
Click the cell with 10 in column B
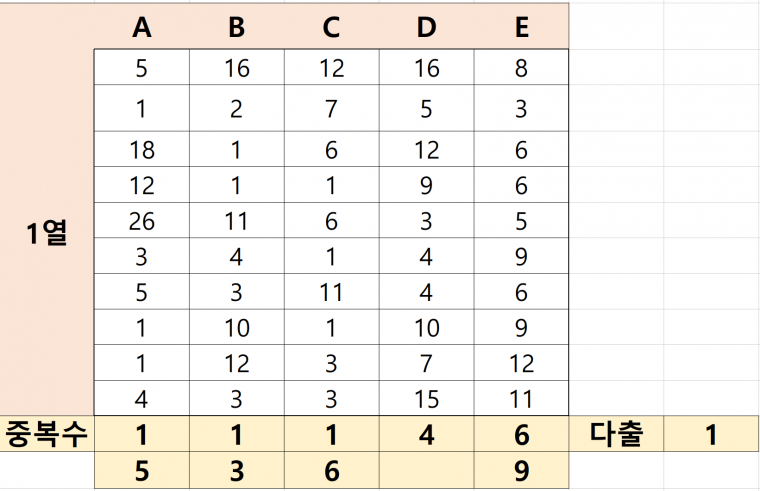tap(237, 328)
